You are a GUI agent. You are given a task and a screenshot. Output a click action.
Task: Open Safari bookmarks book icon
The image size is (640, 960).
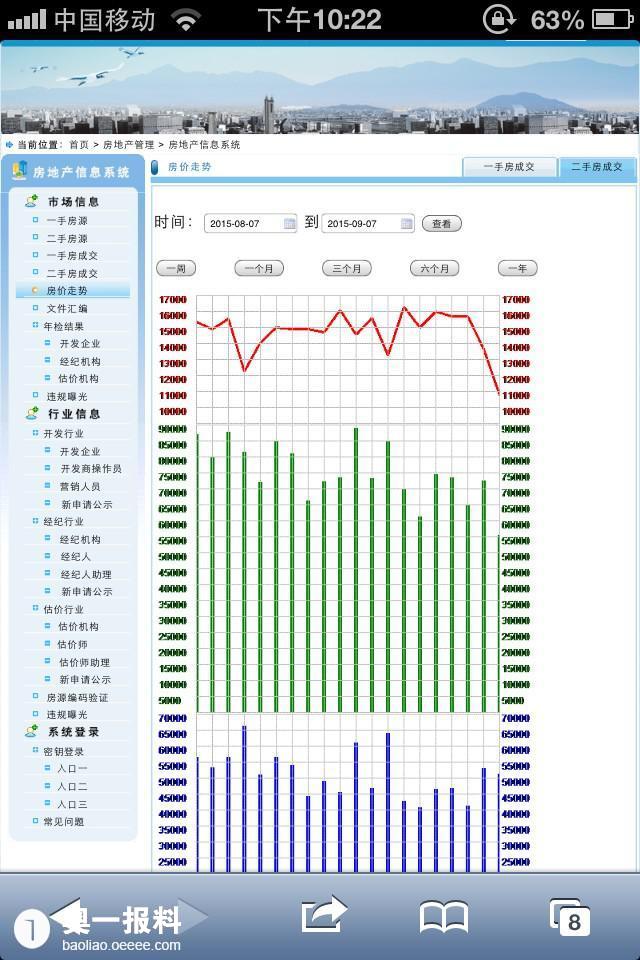click(x=444, y=917)
